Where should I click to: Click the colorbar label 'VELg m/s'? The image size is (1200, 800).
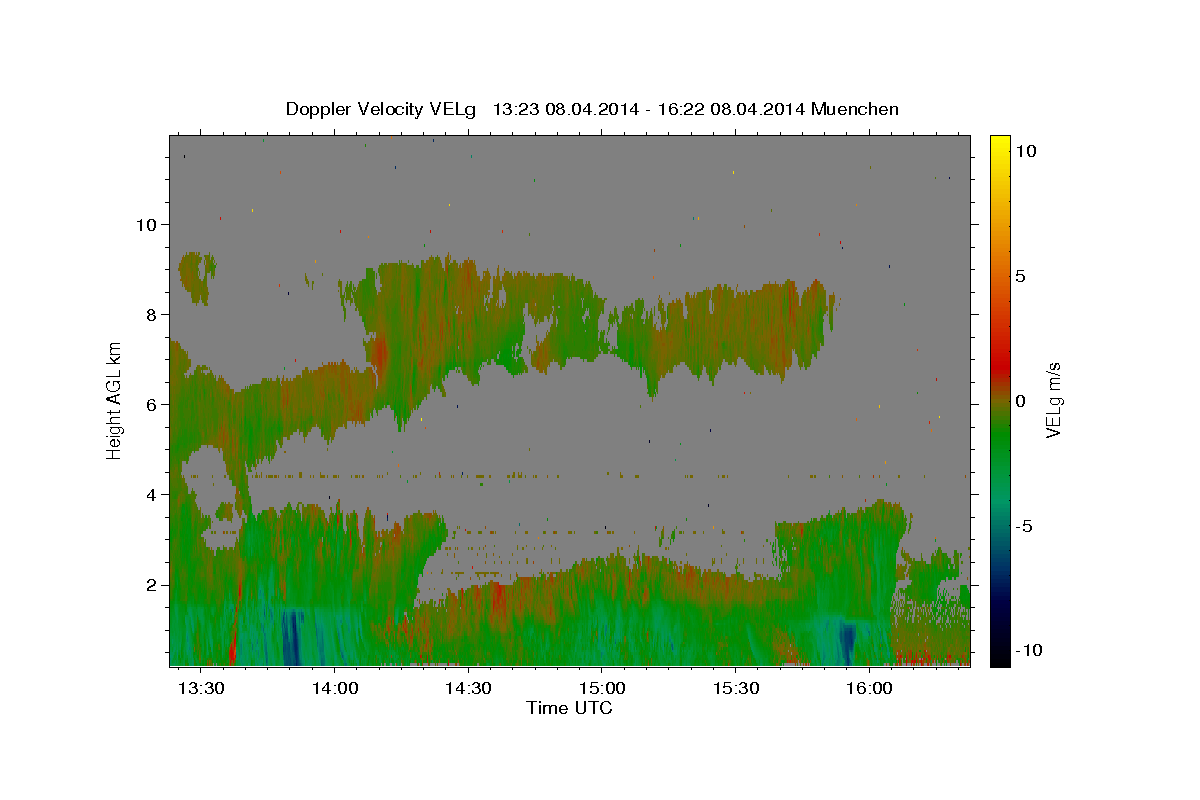coord(1054,400)
